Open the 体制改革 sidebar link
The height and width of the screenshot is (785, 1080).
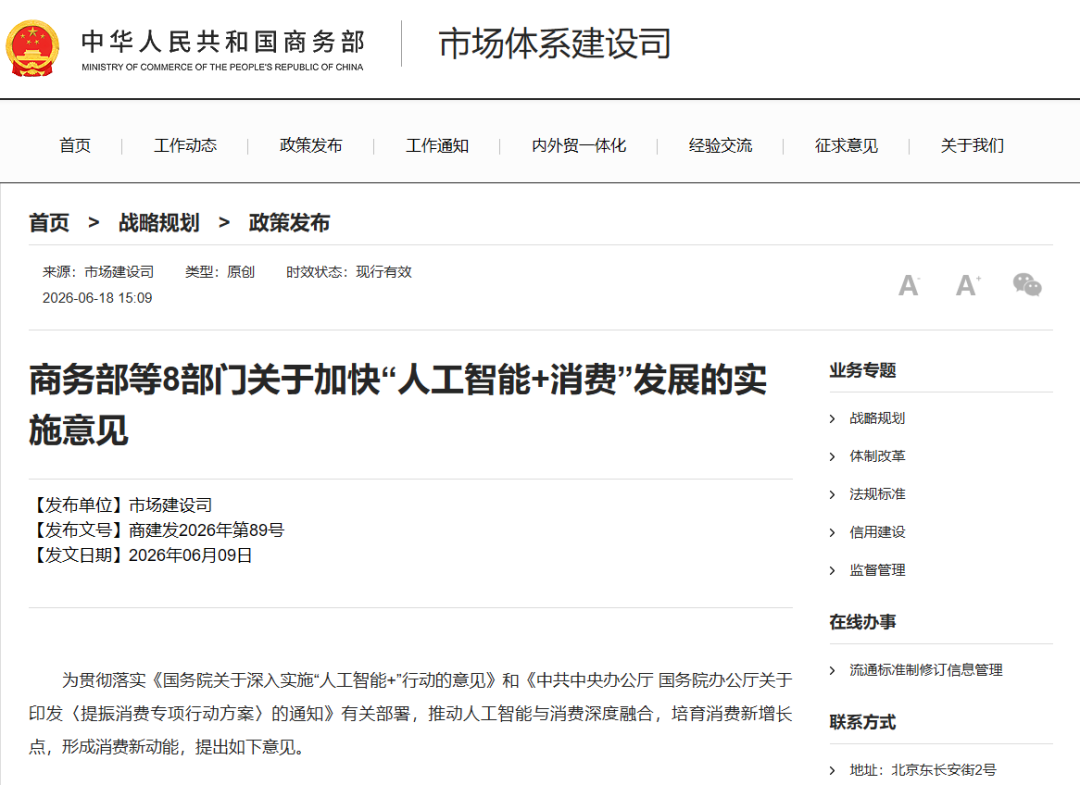(877, 456)
